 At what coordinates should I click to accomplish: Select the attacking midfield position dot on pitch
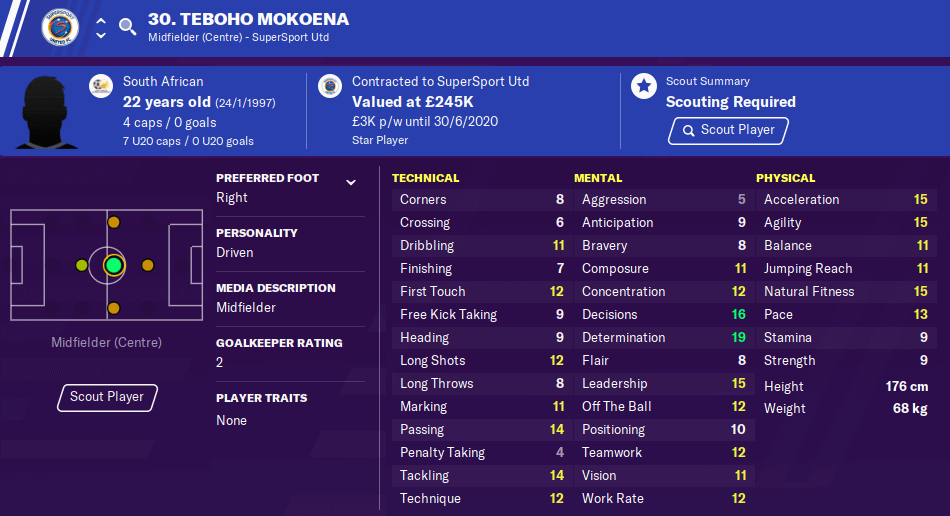click(x=147, y=265)
